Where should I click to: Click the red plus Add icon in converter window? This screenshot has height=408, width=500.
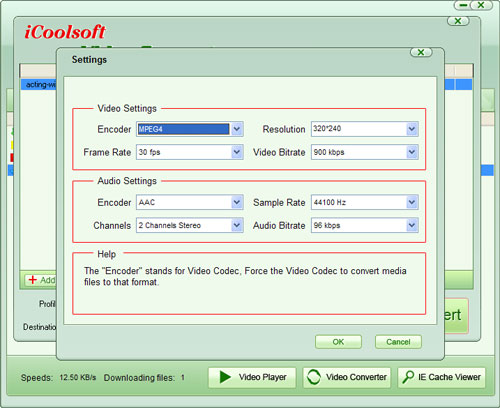pyautogui.click(x=32, y=280)
